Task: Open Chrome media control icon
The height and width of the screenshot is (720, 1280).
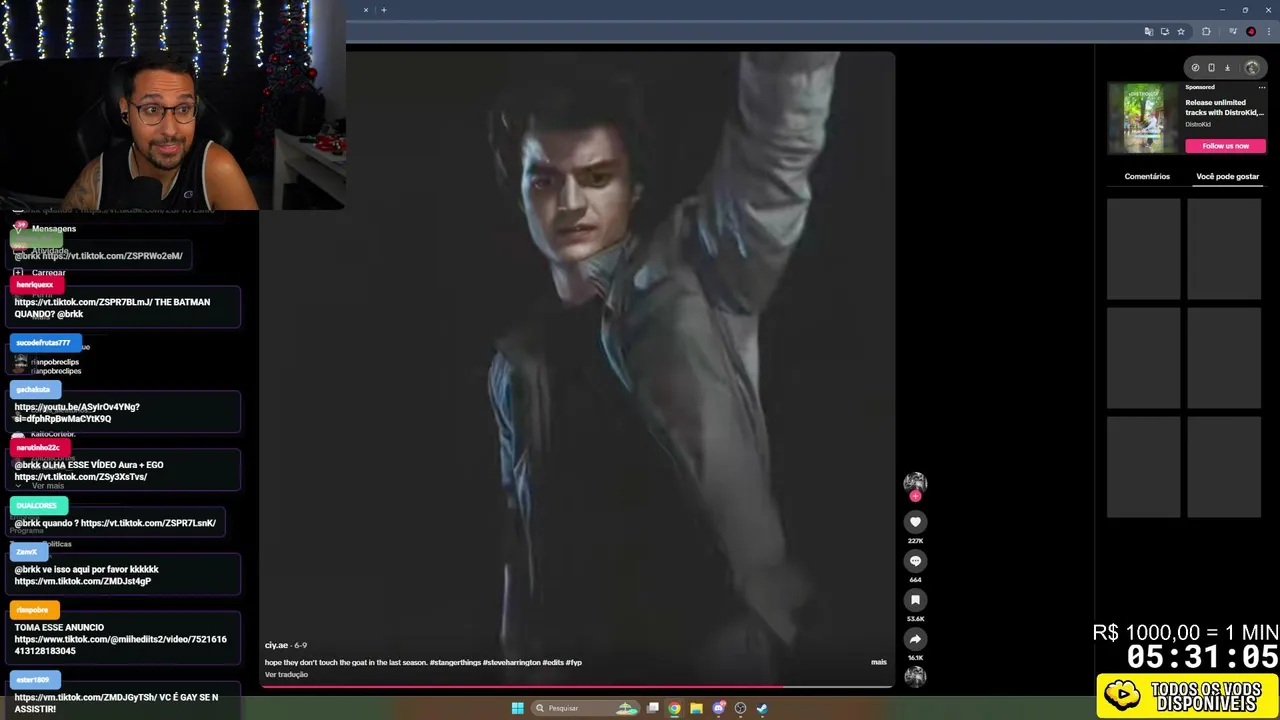Action: [1232, 32]
